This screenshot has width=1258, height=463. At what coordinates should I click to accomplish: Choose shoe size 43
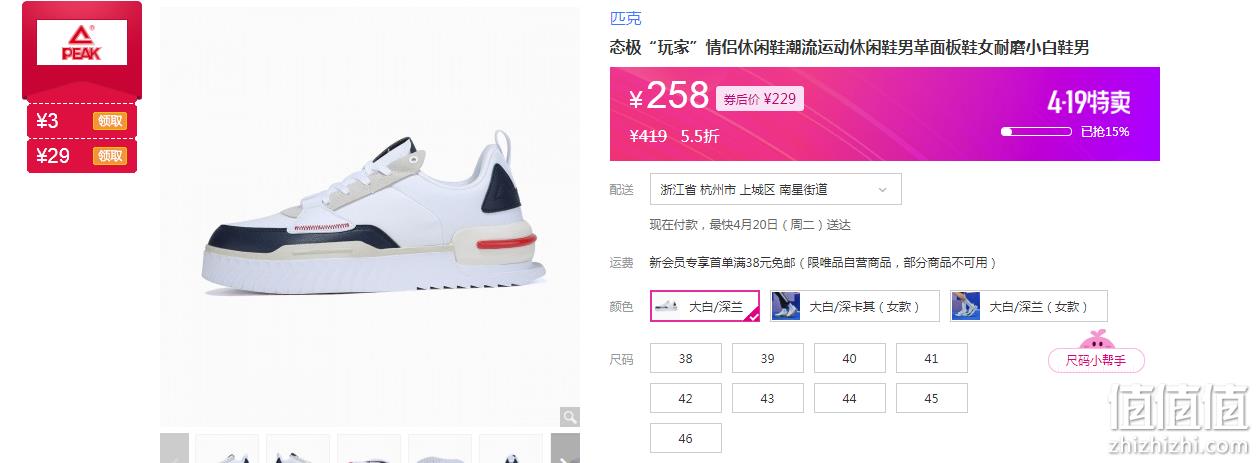tap(768, 398)
